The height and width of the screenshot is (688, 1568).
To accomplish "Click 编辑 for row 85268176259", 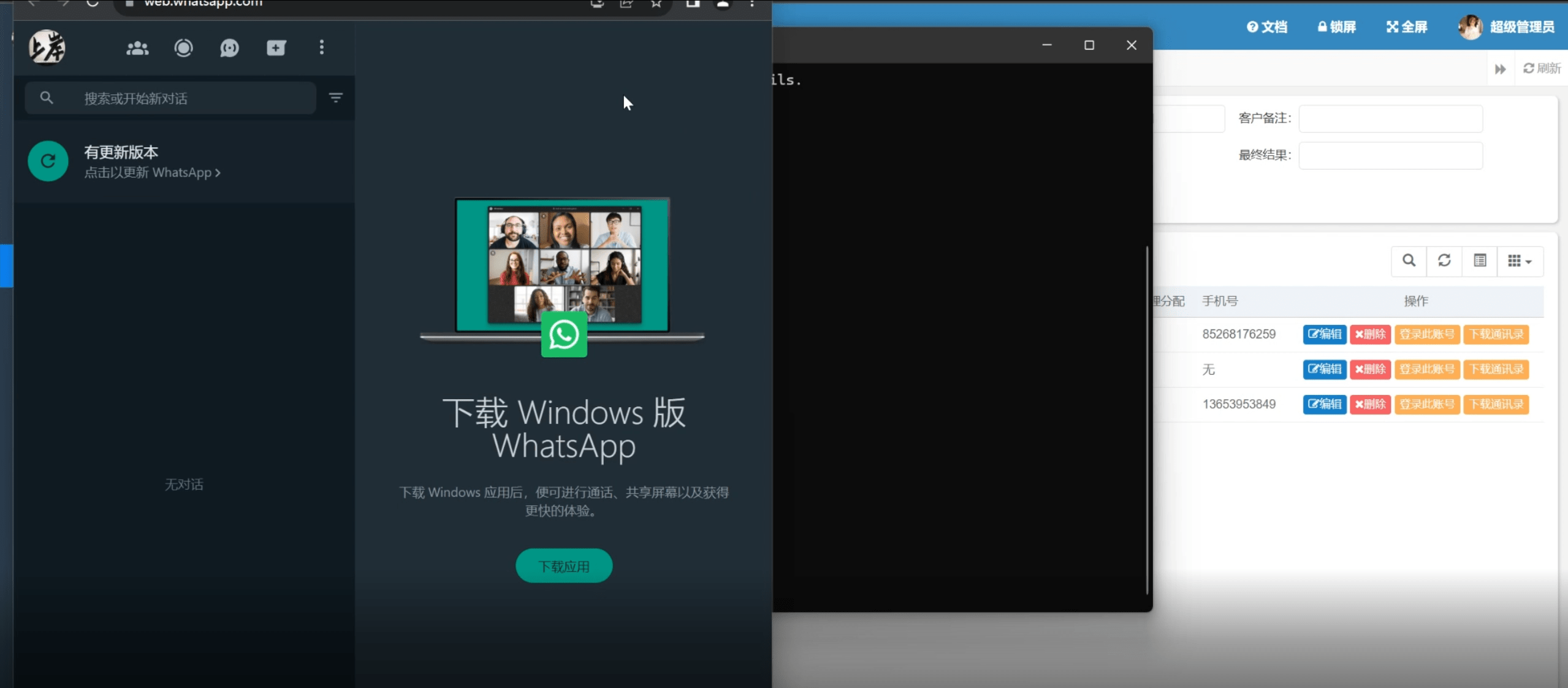I will (x=1325, y=334).
